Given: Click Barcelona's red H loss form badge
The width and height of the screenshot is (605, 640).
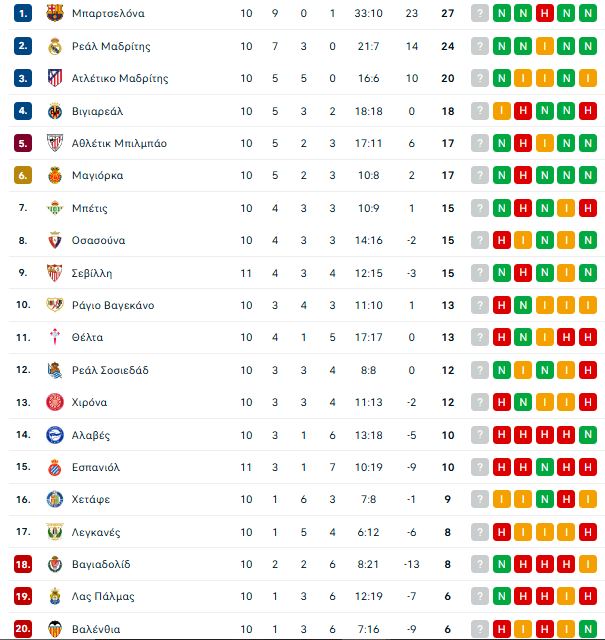Looking at the screenshot, I should 545,13.
